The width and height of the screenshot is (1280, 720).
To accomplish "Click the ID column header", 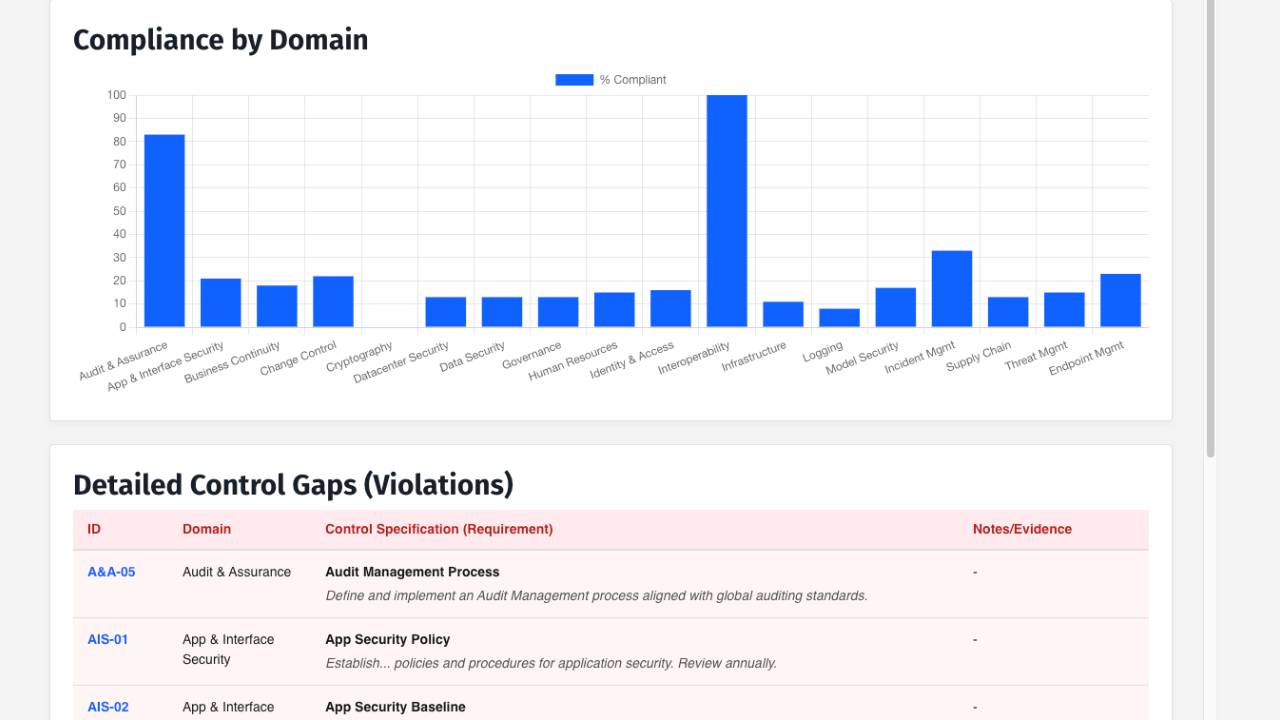I will pos(94,529).
